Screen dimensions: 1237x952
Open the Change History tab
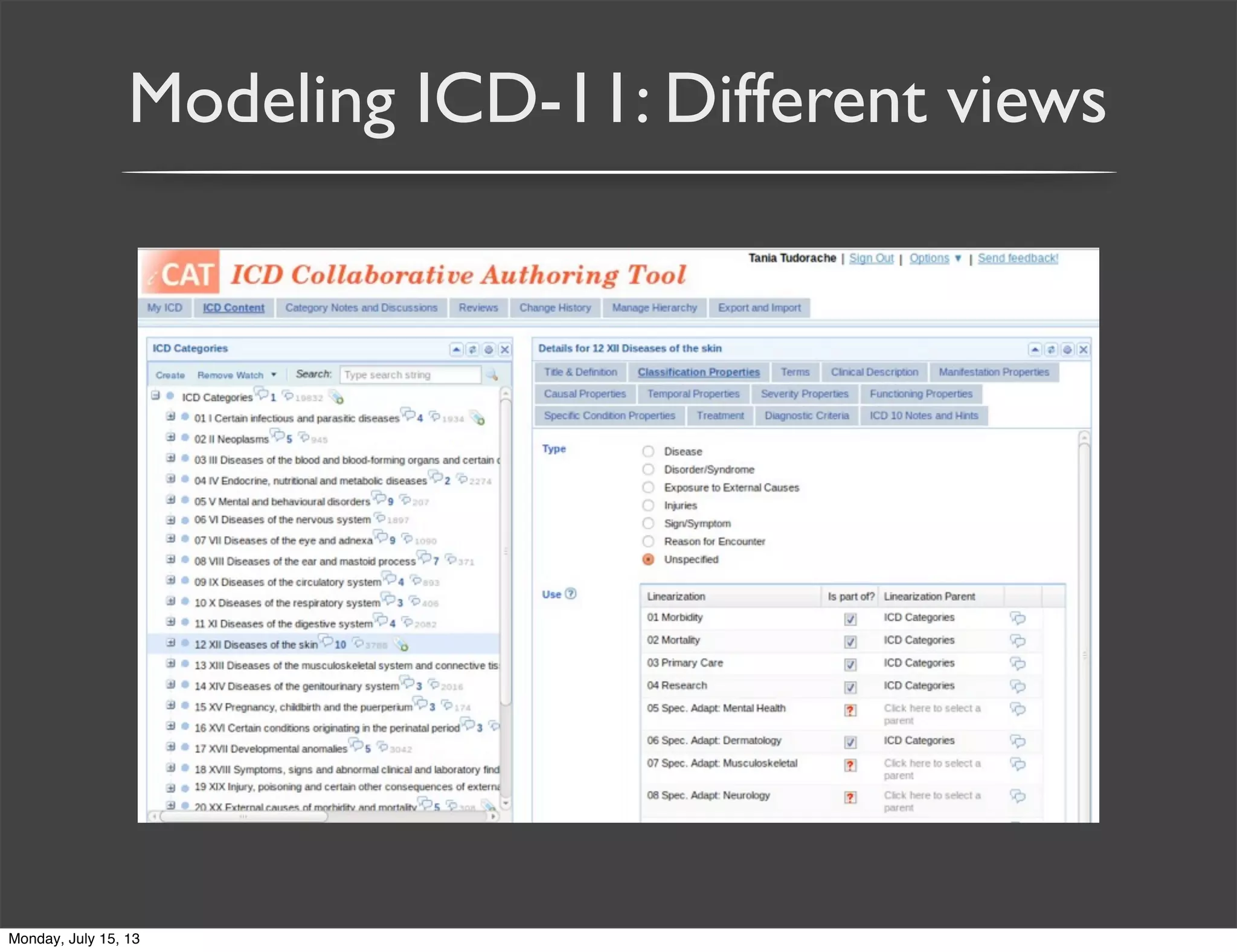pos(555,307)
